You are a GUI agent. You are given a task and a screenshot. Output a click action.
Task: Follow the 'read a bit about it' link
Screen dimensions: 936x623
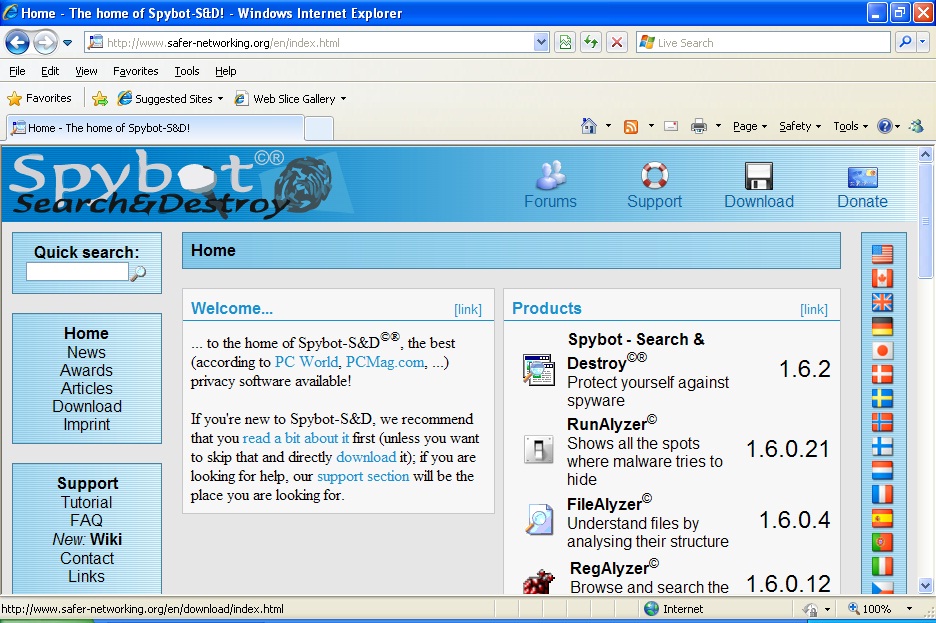[295, 438]
